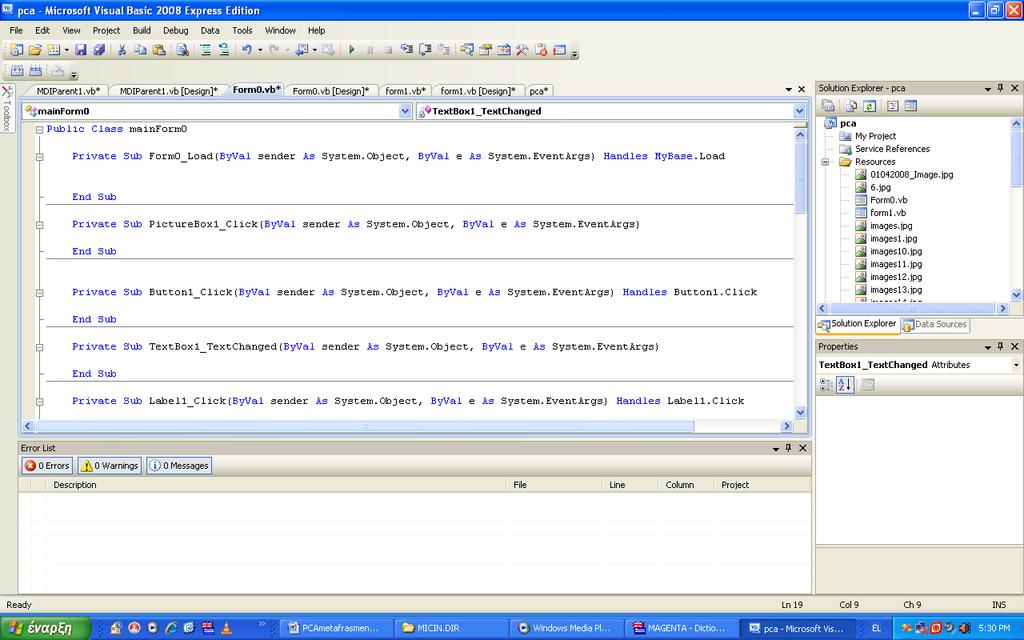
Task: Start debugging with the green play icon
Action: (x=351, y=50)
